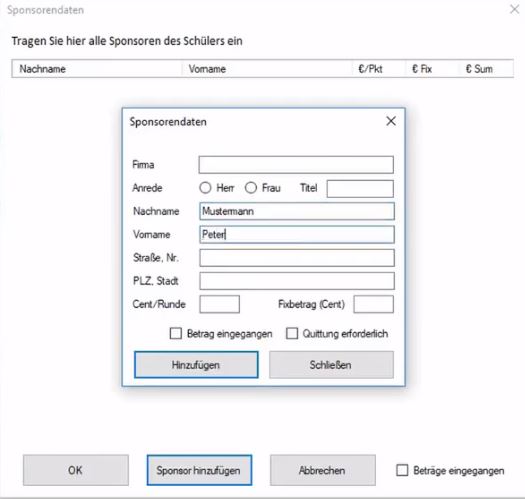Click the Hinzufügen button
The image size is (525, 499).
(x=196, y=365)
